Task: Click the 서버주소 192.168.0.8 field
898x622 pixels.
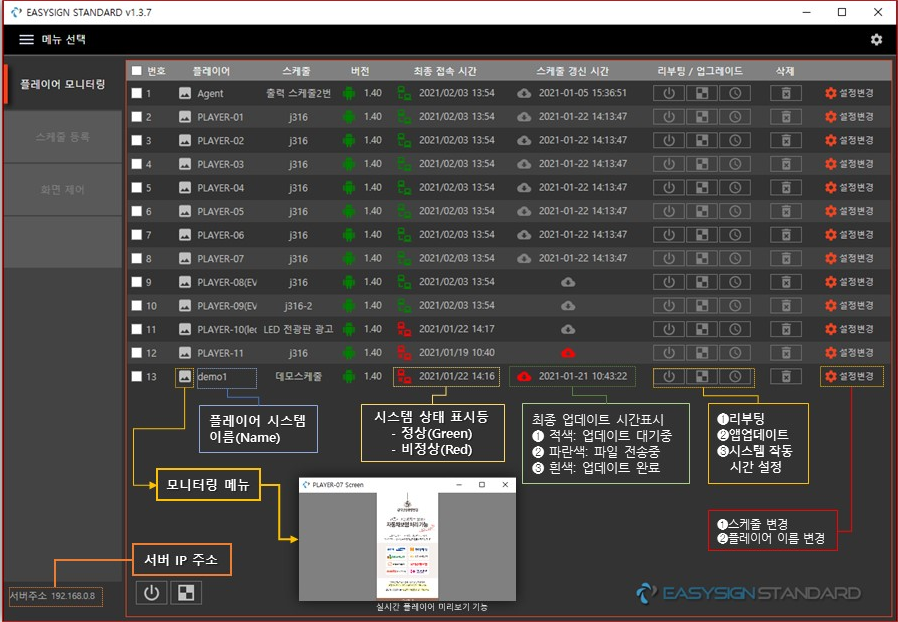Action: [x=55, y=596]
